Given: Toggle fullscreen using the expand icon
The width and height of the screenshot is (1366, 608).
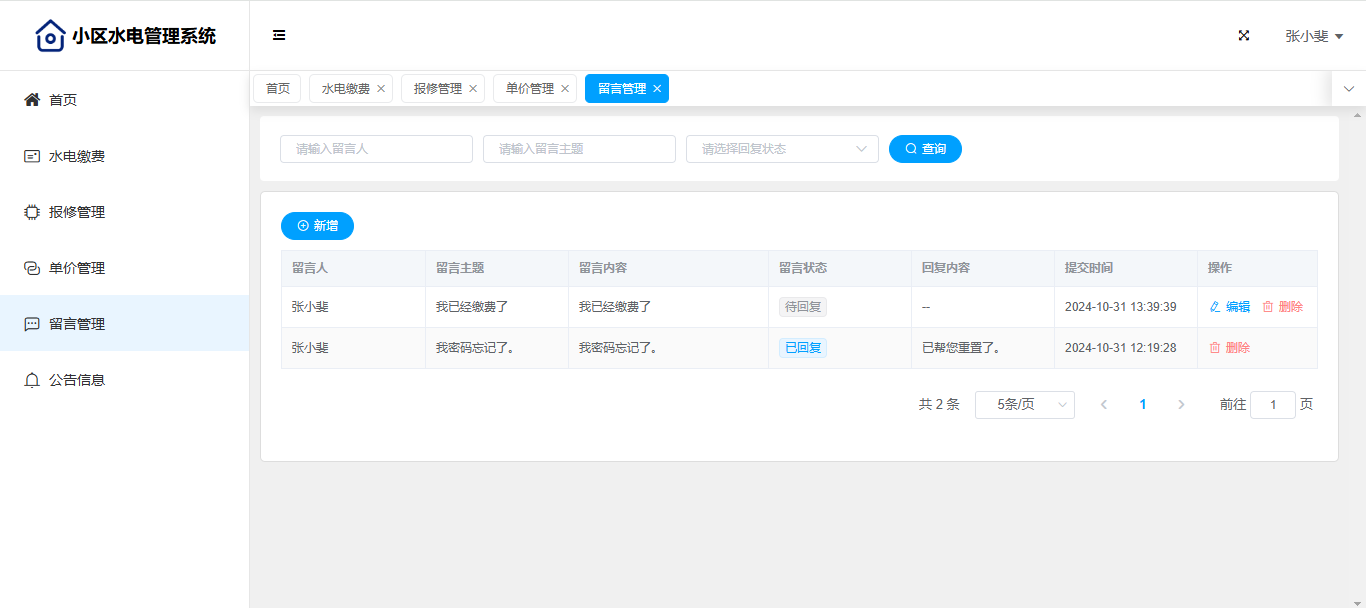Looking at the screenshot, I should coord(1244,36).
